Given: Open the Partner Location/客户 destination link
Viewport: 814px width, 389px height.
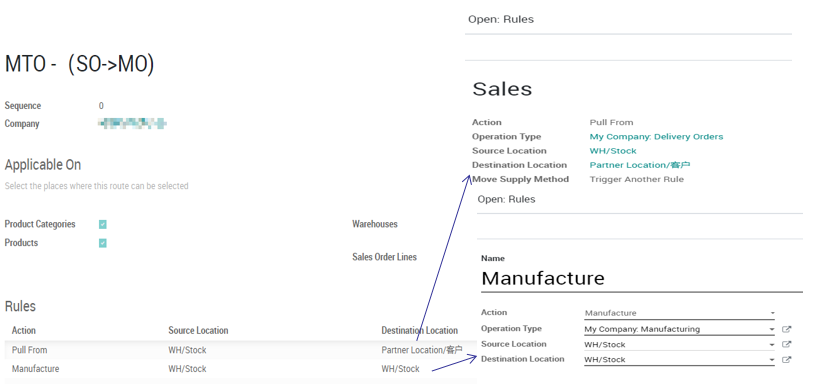Looking at the screenshot, I should [640, 165].
